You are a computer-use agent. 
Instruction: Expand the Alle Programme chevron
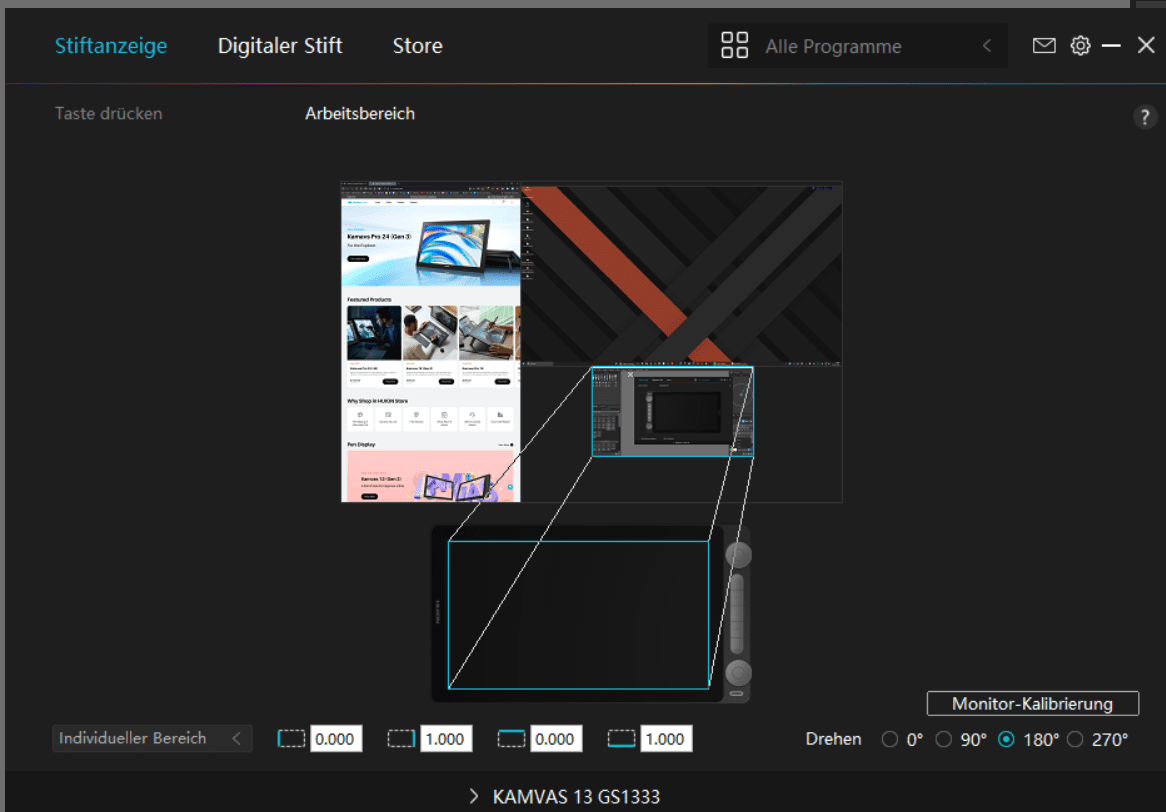click(x=985, y=45)
